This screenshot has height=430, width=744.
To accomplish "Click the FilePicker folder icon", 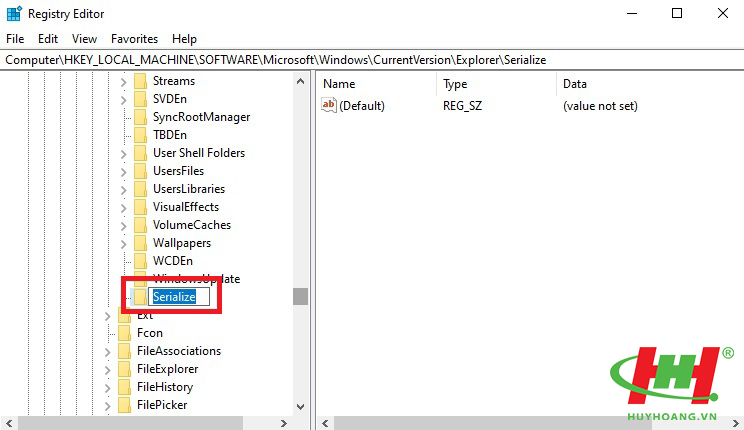I will tap(124, 405).
